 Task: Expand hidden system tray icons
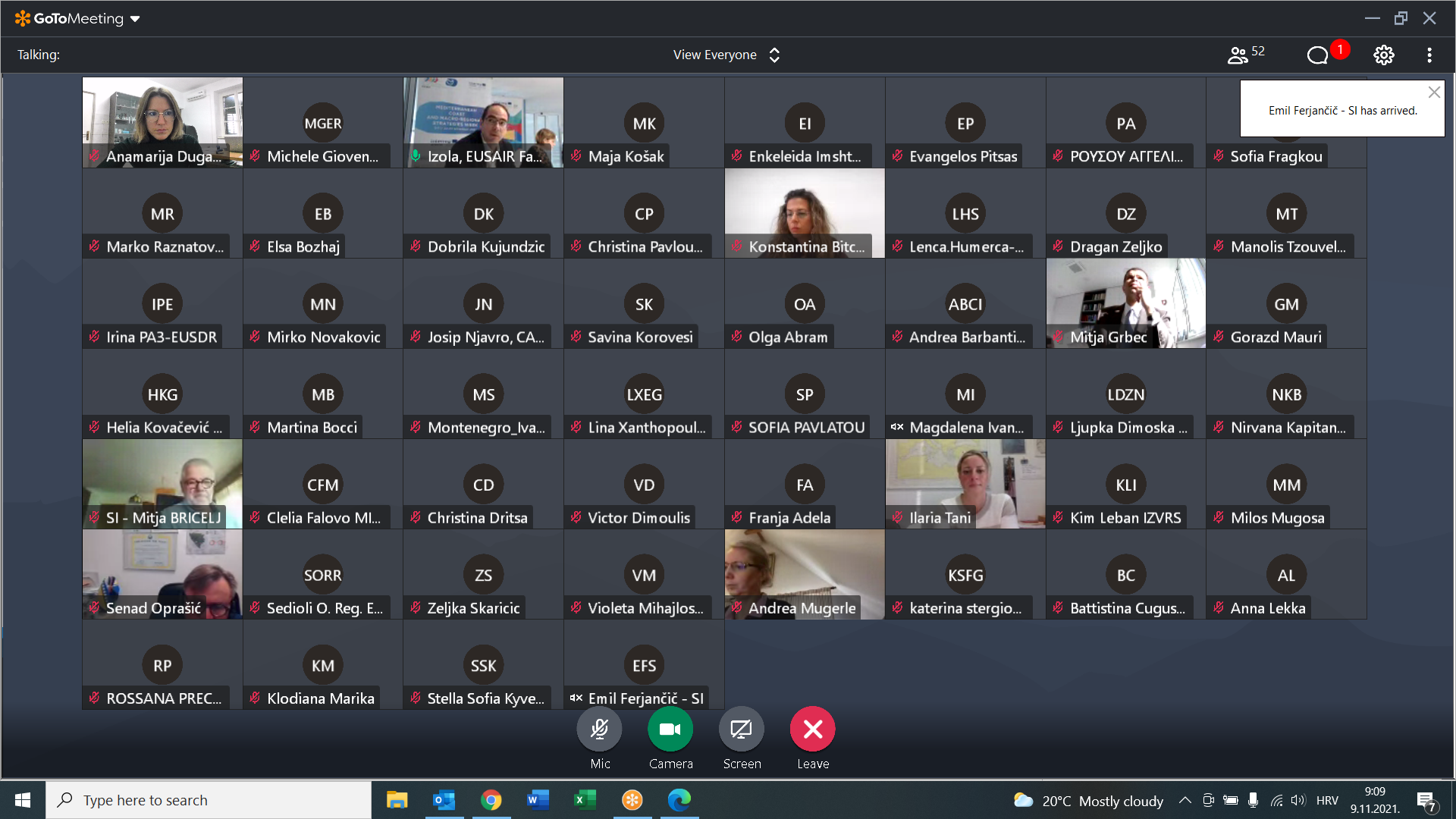point(1185,800)
